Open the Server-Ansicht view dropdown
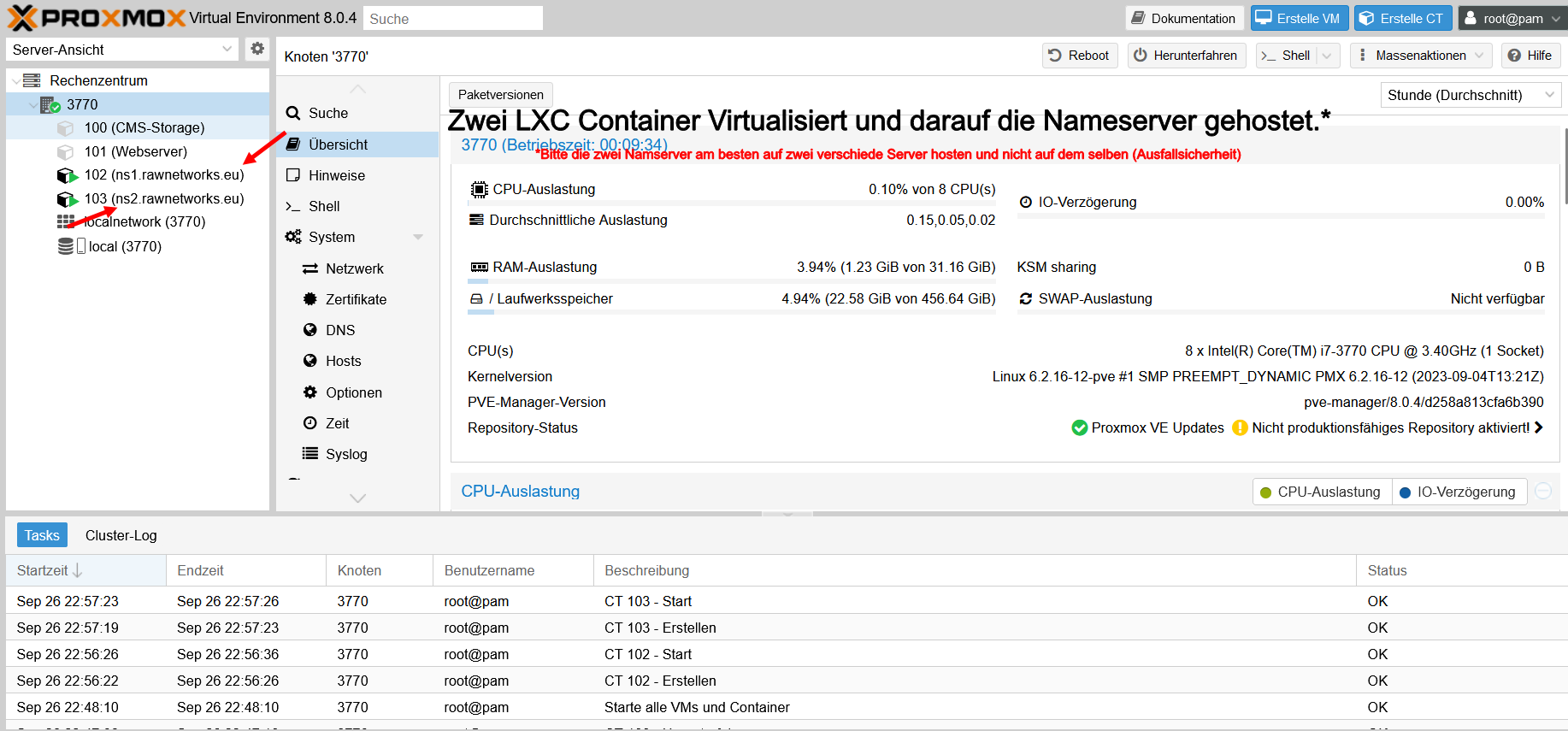This screenshot has height=731, width=1568. pyautogui.click(x=227, y=49)
